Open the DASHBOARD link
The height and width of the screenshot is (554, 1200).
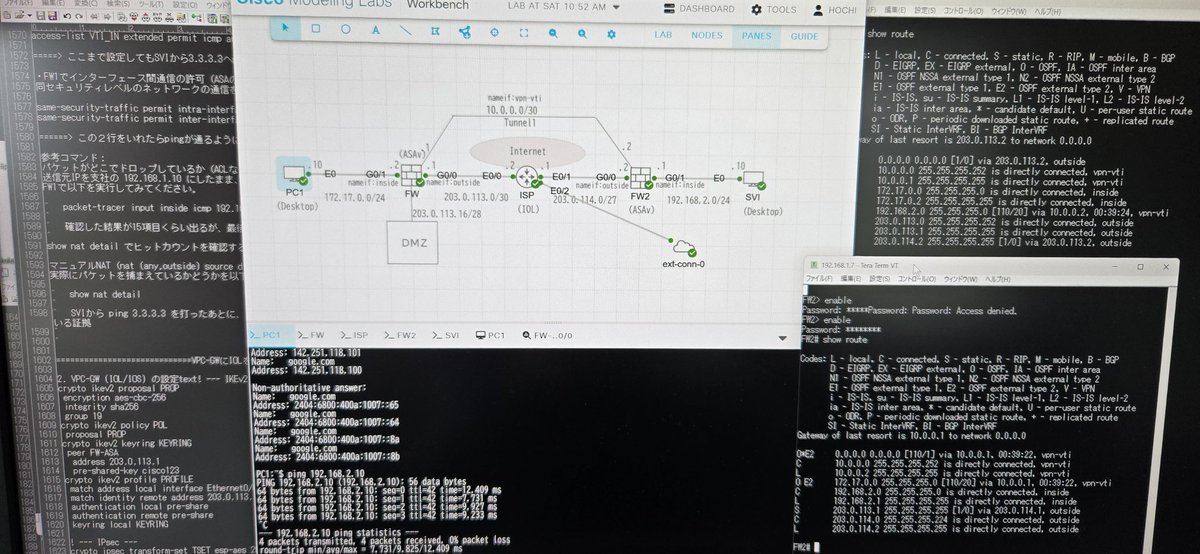click(x=699, y=9)
